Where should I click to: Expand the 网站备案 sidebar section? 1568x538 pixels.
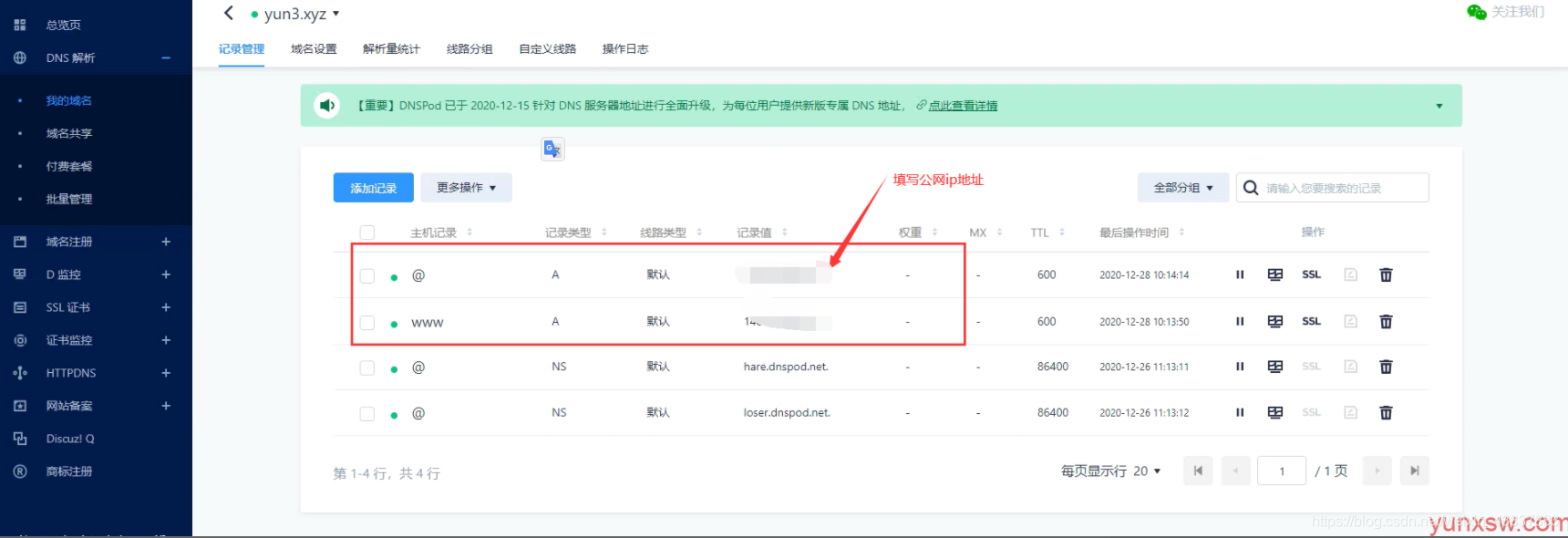pos(166,406)
